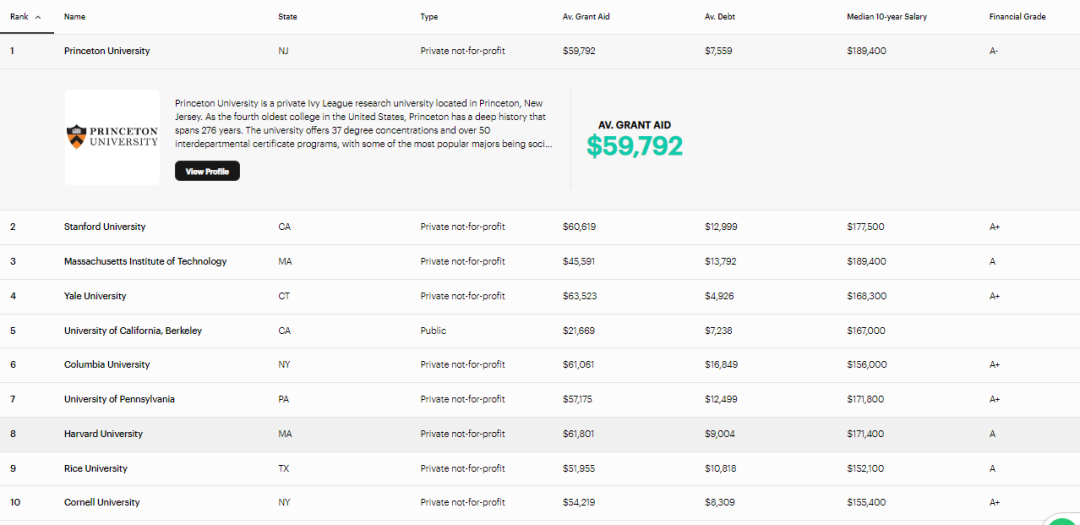Expand Massachusetts Institute of Technology row
Viewport: 1080px width, 525px height.
pyautogui.click(x=145, y=262)
